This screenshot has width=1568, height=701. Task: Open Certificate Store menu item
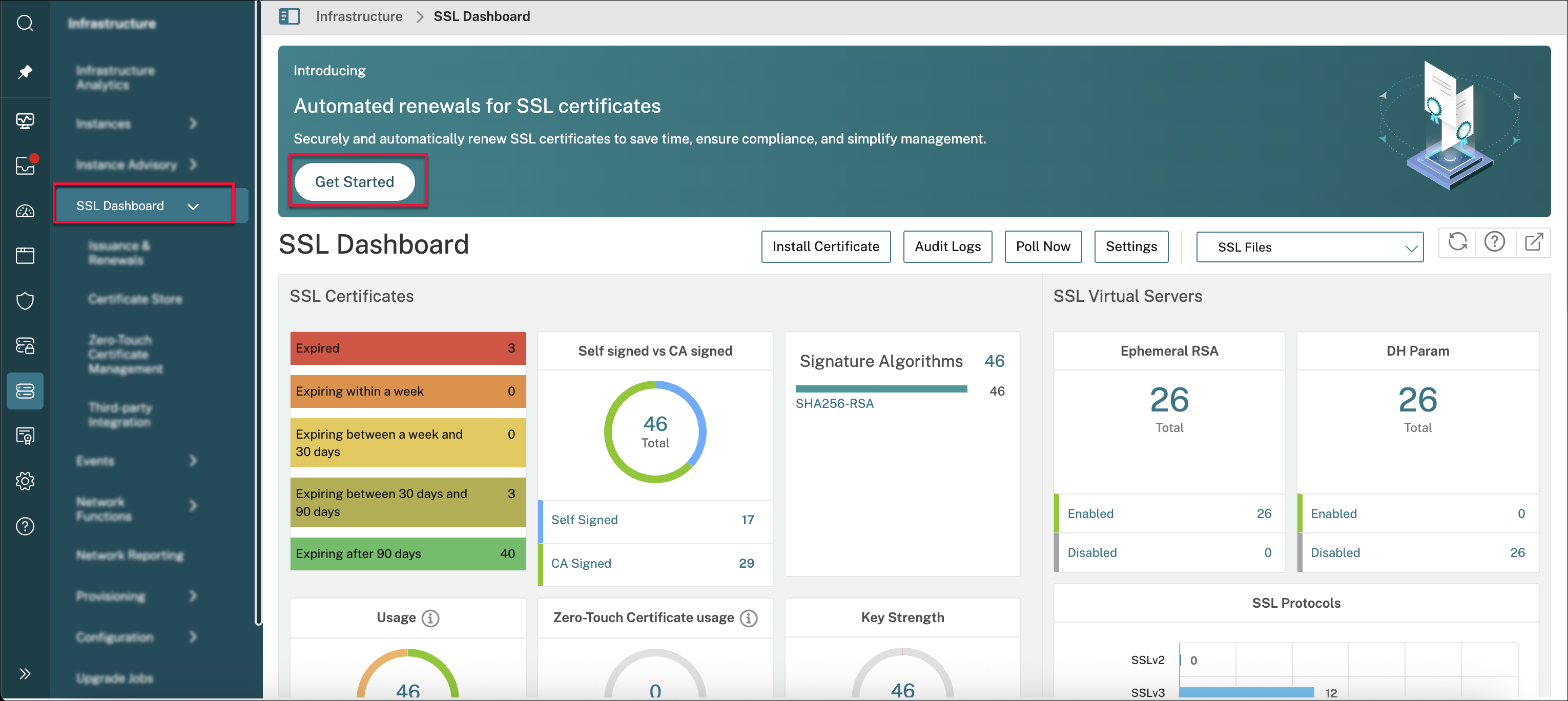click(135, 299)
